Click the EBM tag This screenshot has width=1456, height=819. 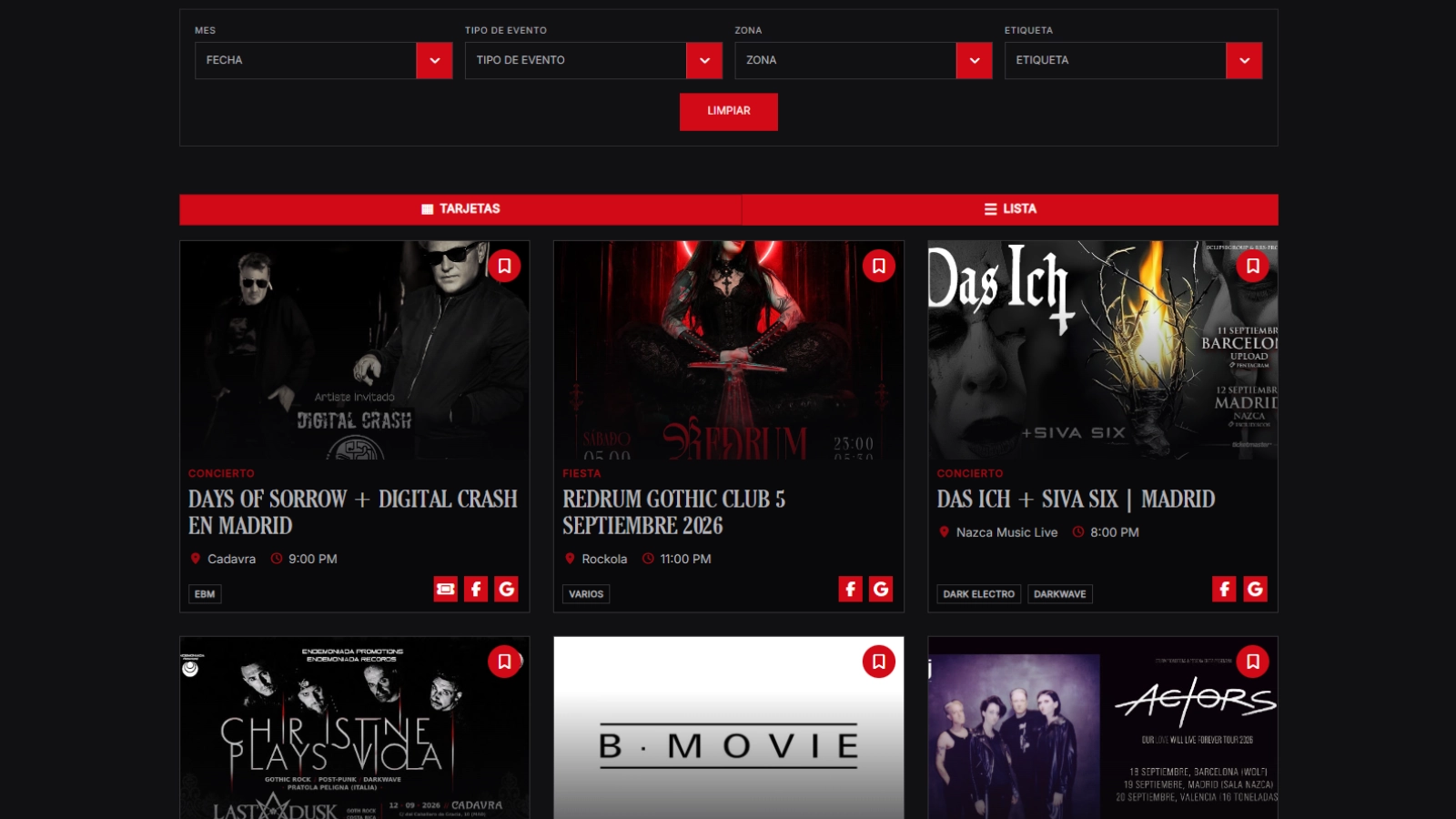pyautogui.click(x=205, y=594)
